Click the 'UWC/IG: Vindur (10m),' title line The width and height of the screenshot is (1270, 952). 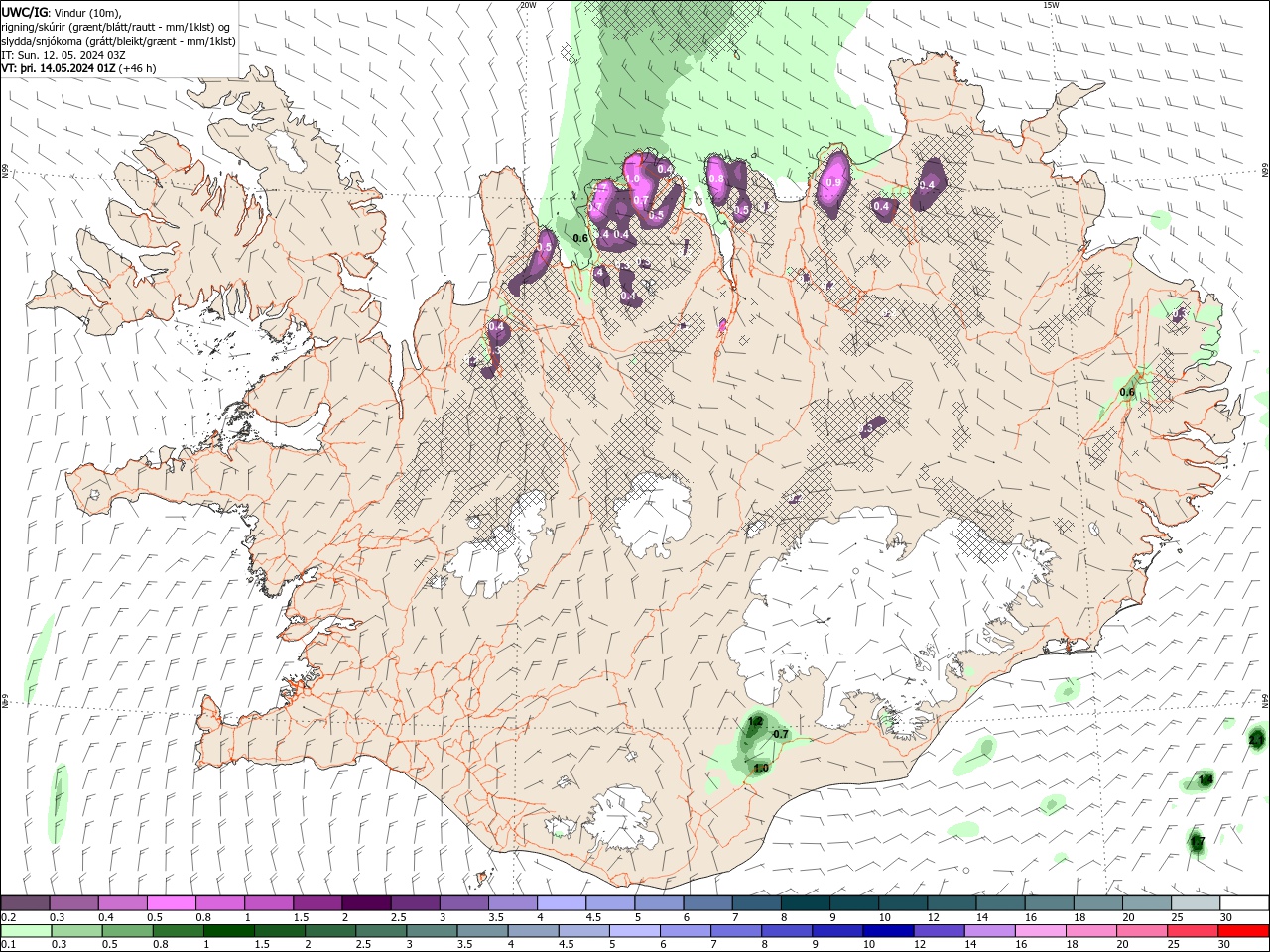61,12
